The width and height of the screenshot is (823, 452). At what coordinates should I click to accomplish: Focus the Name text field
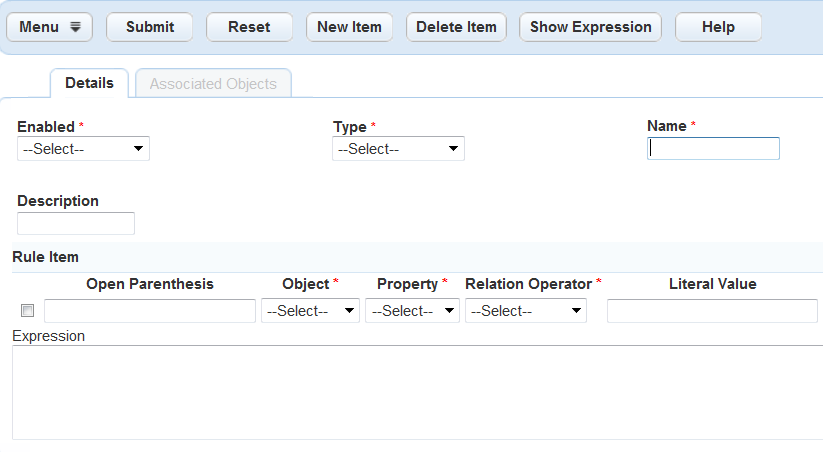click(713, 149)
